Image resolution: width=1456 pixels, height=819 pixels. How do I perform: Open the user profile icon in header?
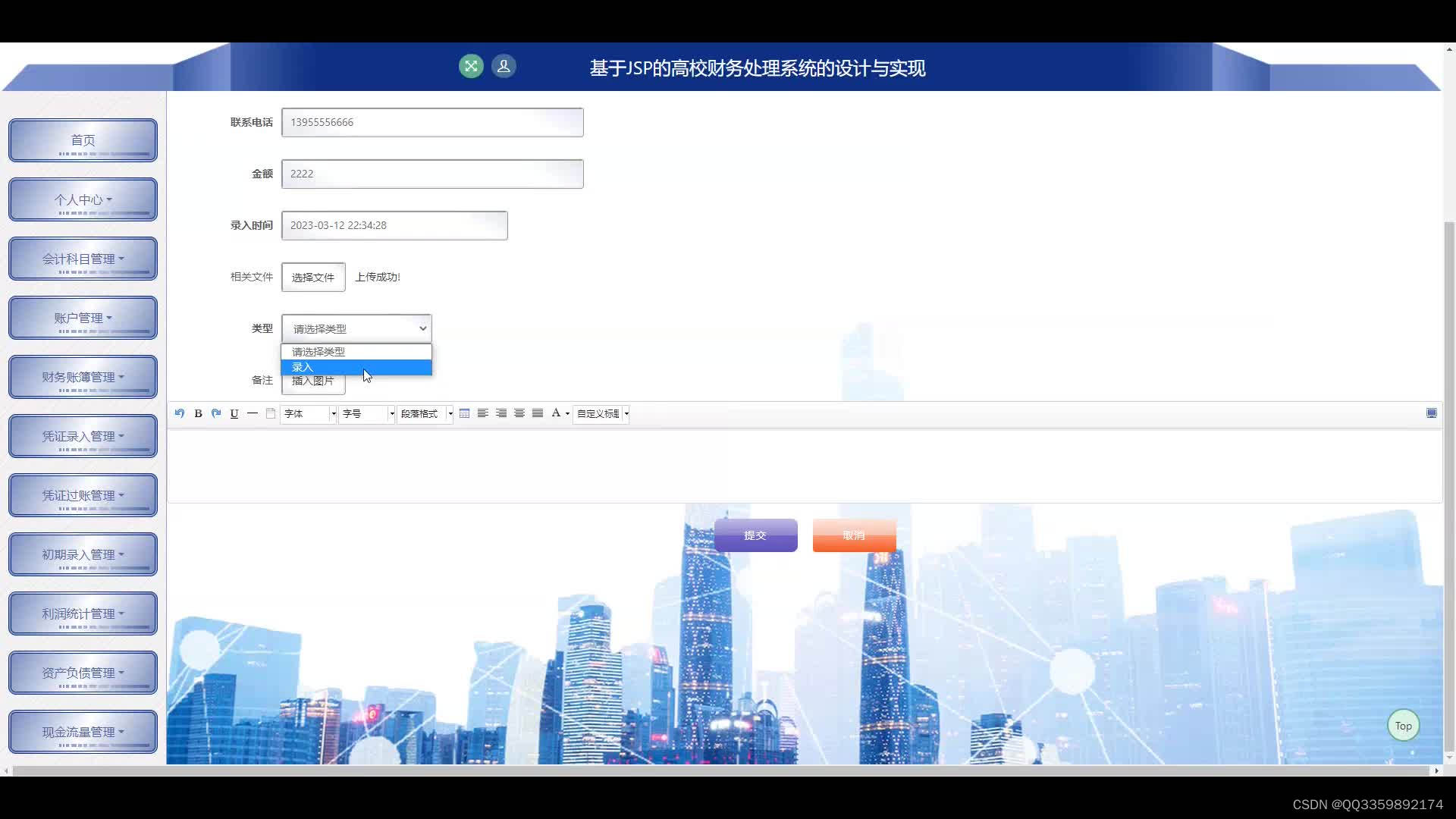pos(504,67)
